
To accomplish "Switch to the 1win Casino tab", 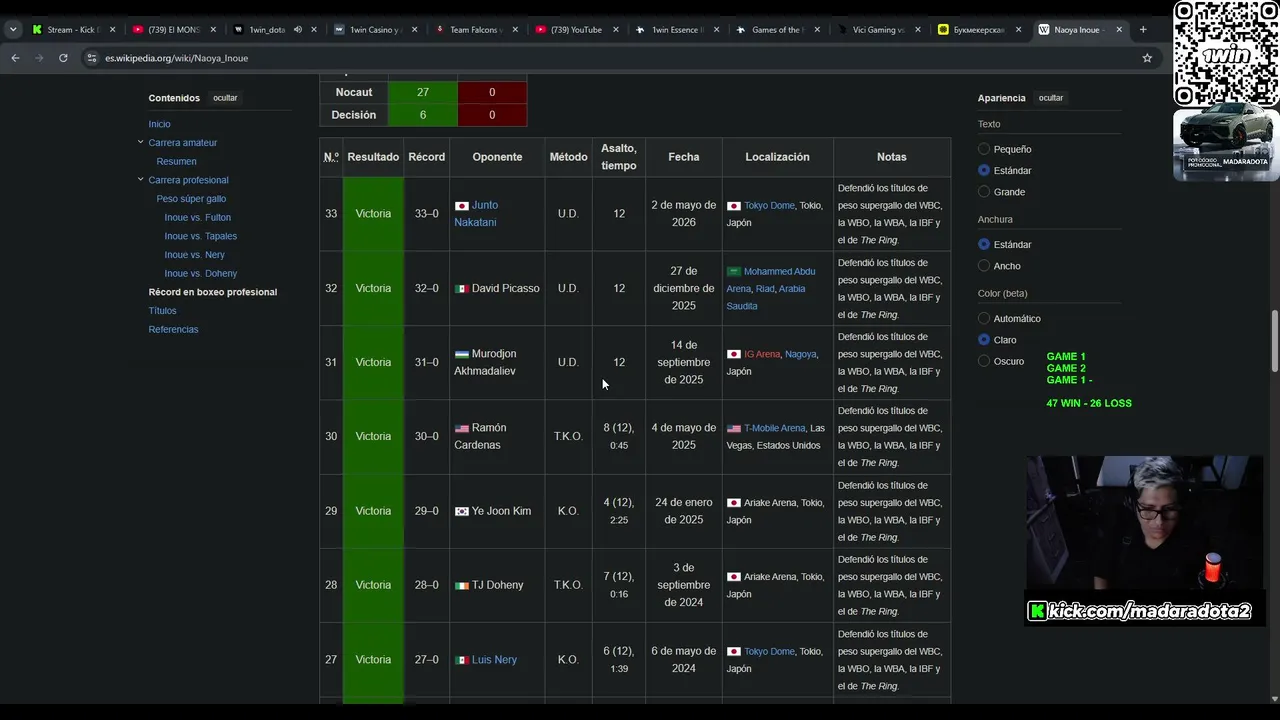I will click(x=375, y=30).
